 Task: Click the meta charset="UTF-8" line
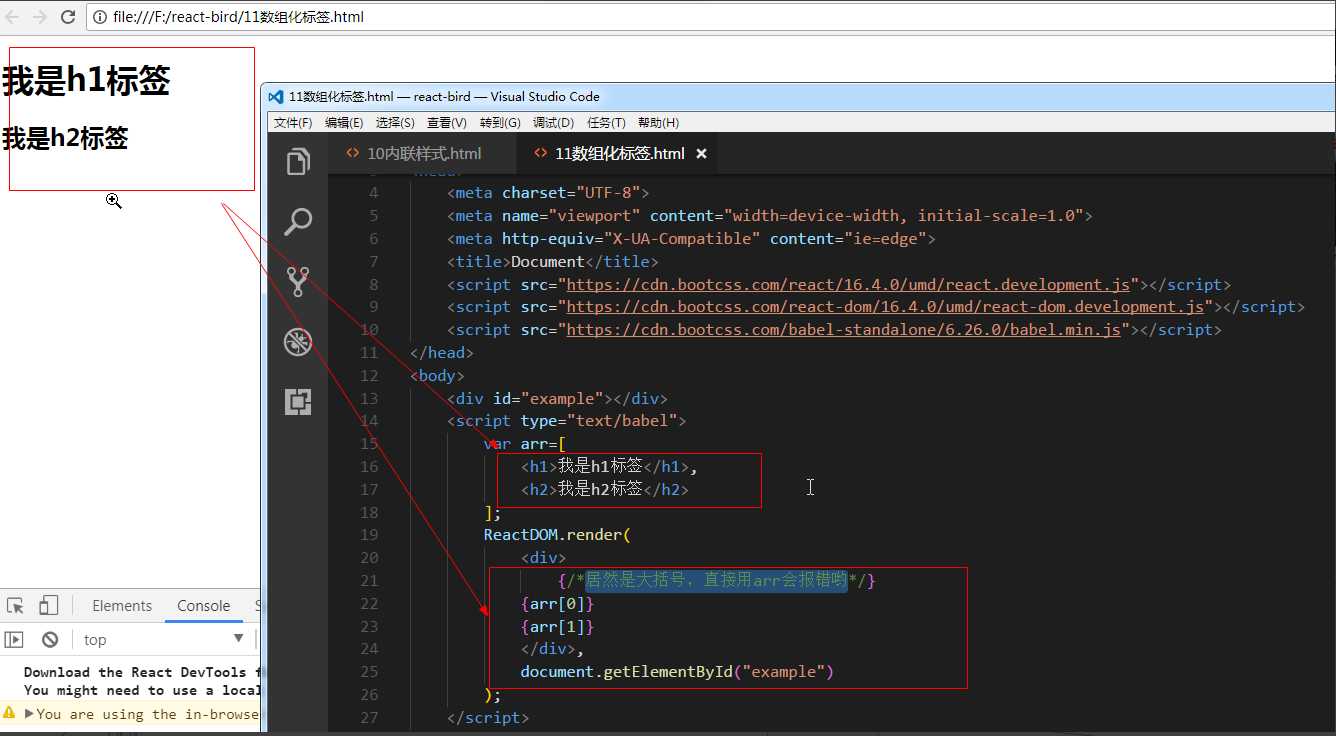point(548,193)
